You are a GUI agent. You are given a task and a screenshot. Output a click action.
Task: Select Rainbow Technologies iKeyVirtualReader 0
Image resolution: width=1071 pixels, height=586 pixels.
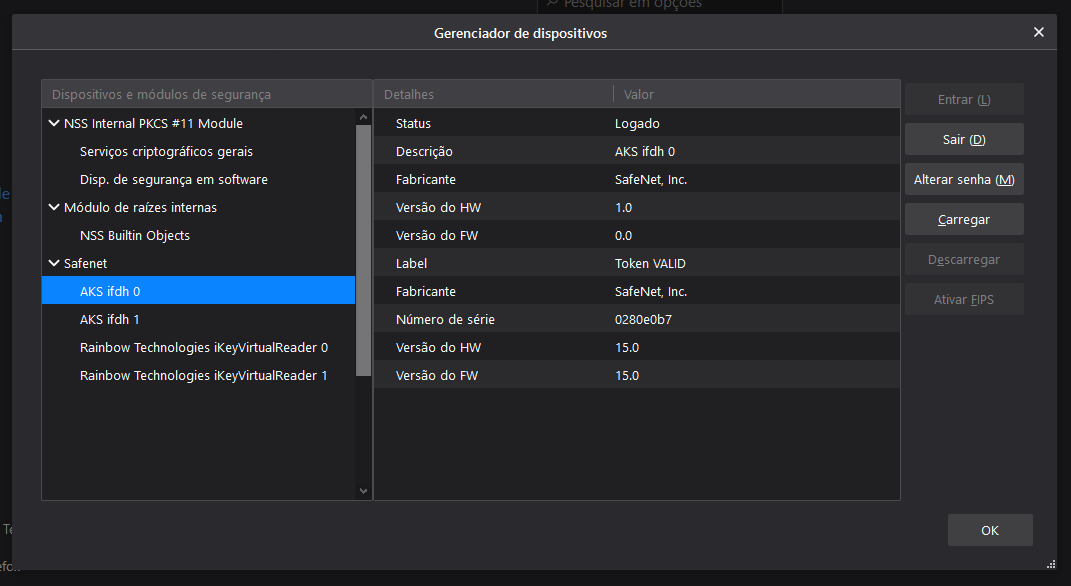click(203, 348)
